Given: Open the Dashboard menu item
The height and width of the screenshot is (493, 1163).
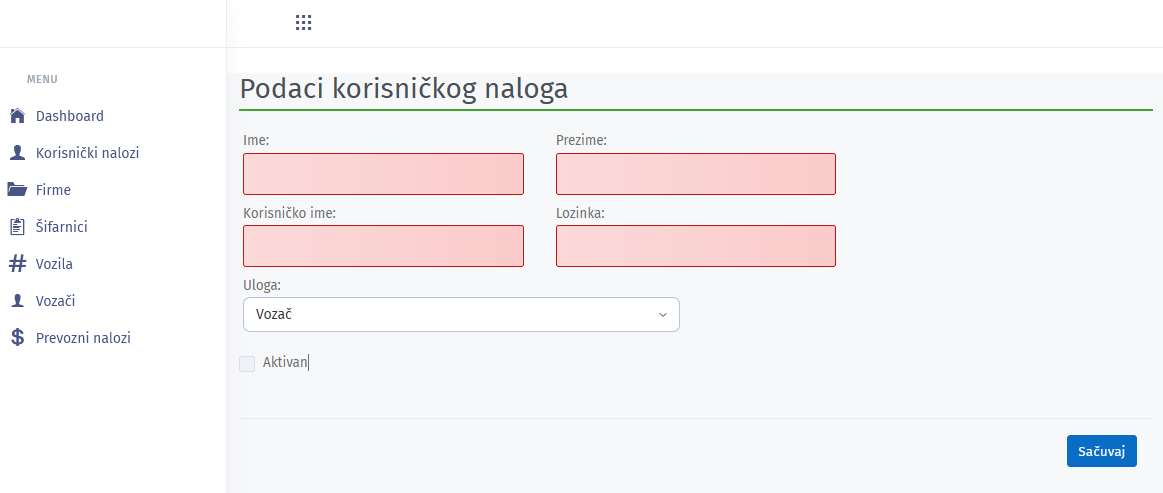Looking at the screenshot, I should click(70, 116).
